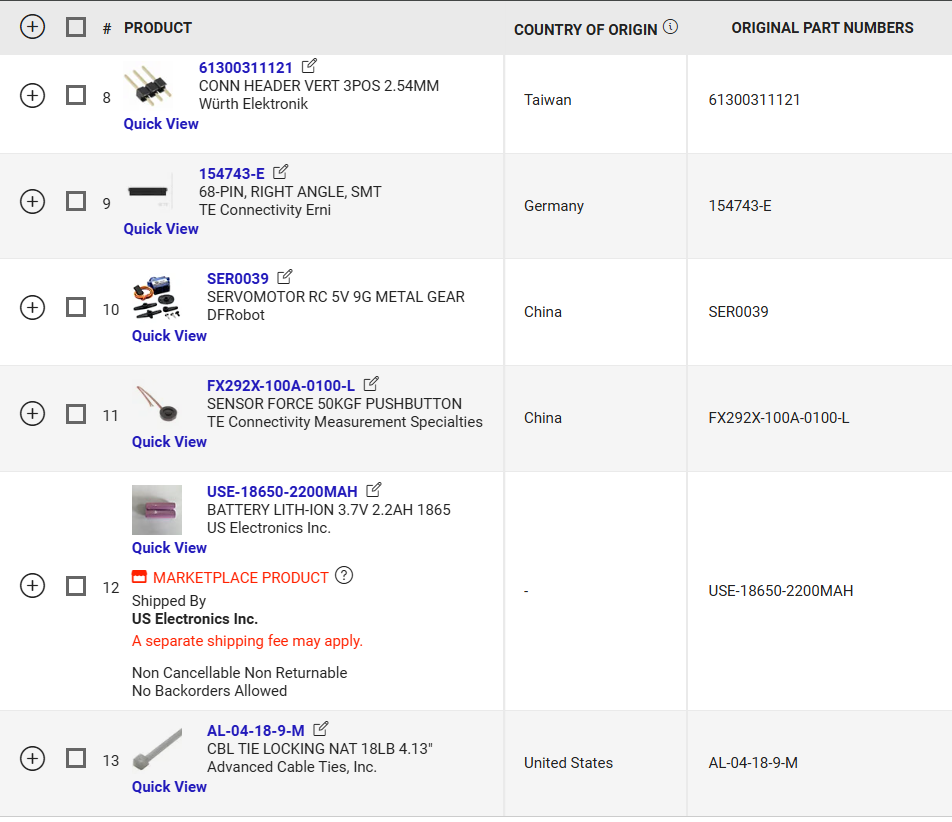Show Country of Origin info tooltip icon
The image size is (952, 822).
670,27
